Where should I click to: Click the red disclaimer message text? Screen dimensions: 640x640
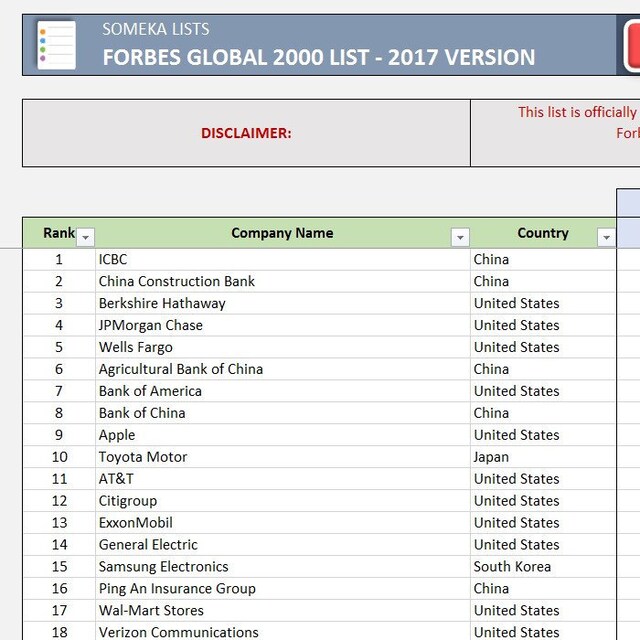(x=579, y=122)
